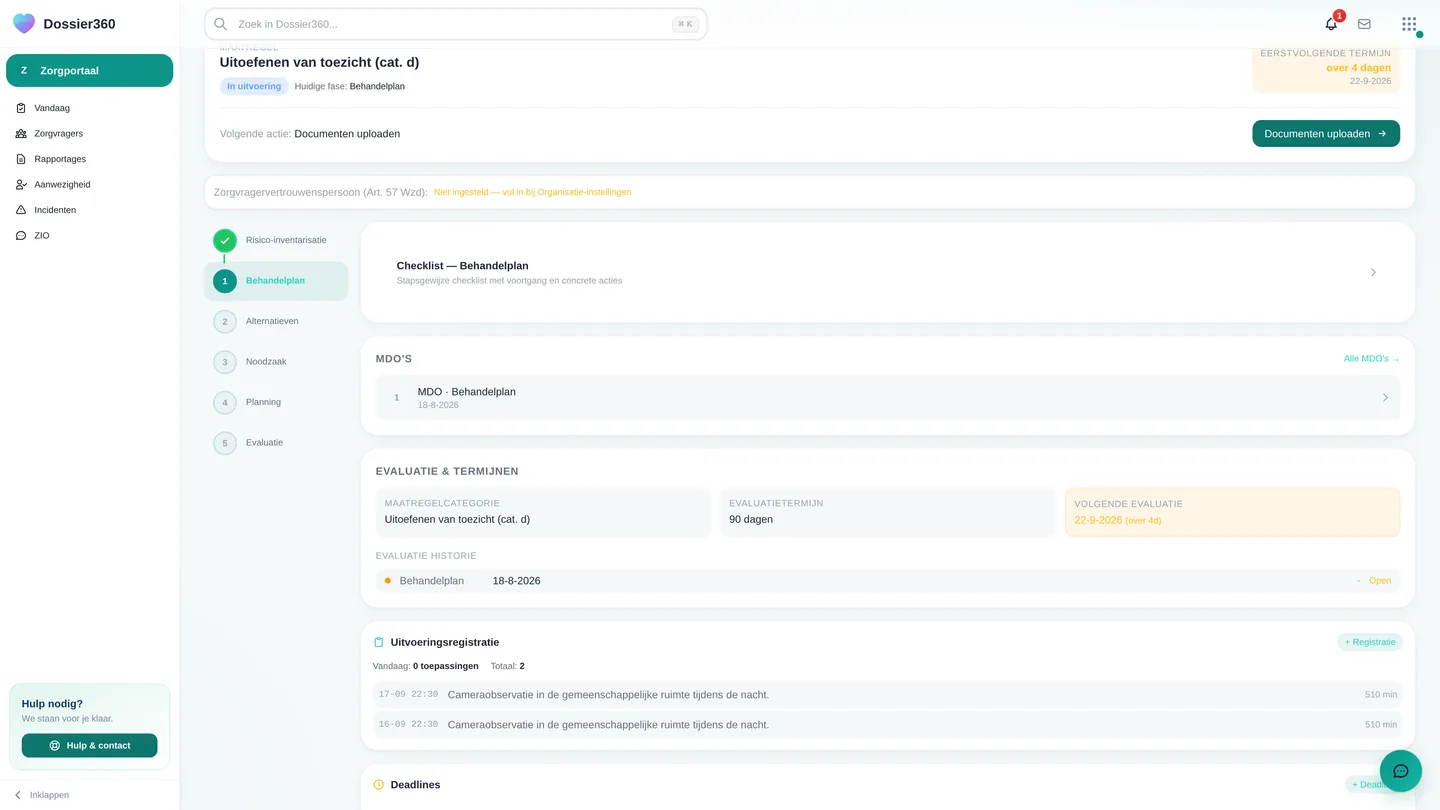Screen dimensions: 1440x810
Task: Click the Hulp & contact button
Action: [90, 745]
